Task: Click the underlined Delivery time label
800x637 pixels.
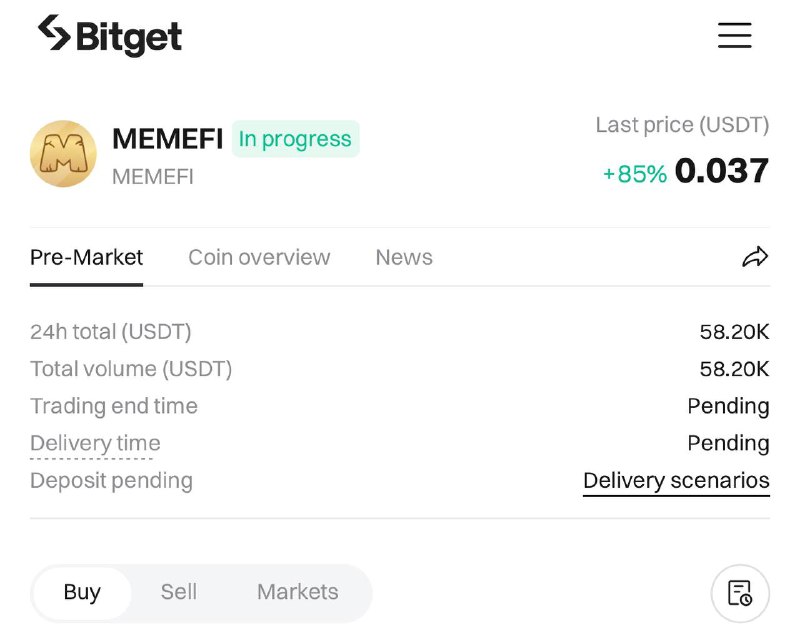Action: (95, 443)
